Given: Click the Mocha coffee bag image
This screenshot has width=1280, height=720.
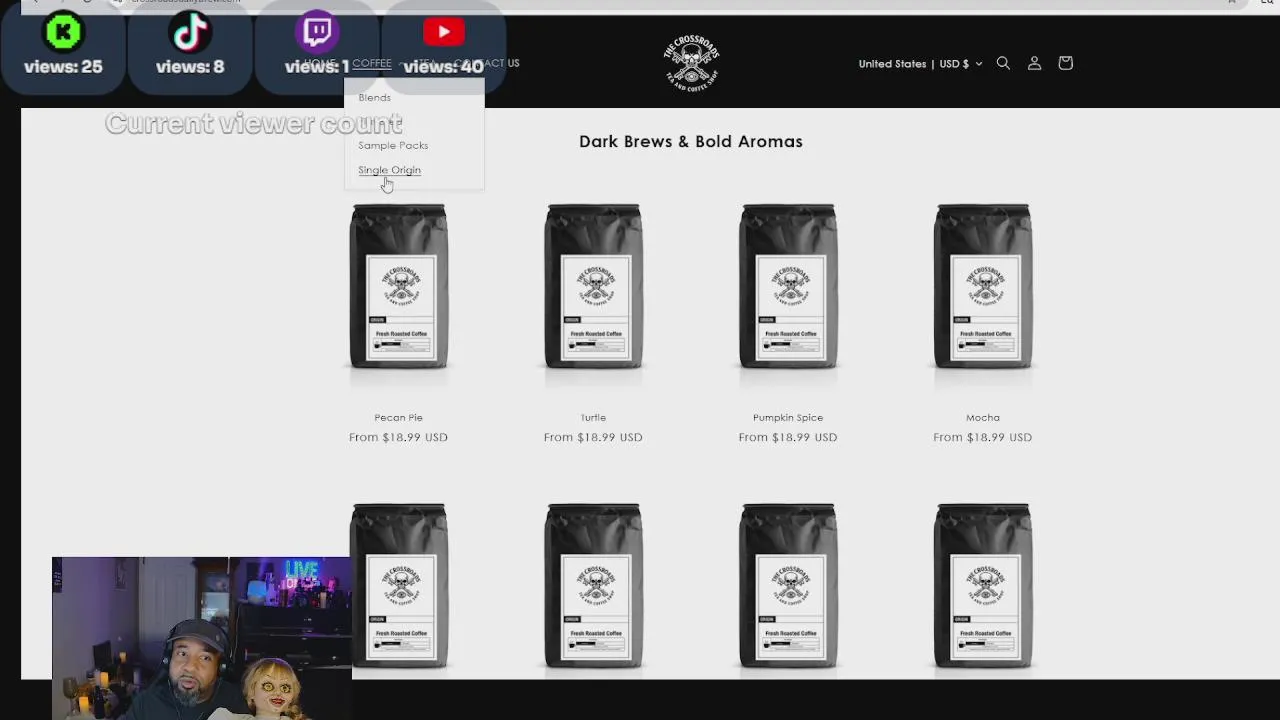Looking at the screenshot, I should coord(983,287).
